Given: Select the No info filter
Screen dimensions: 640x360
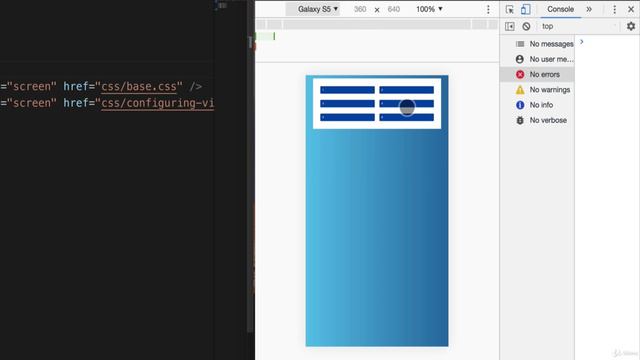Looking at the screenshot, I should (537, 105).
